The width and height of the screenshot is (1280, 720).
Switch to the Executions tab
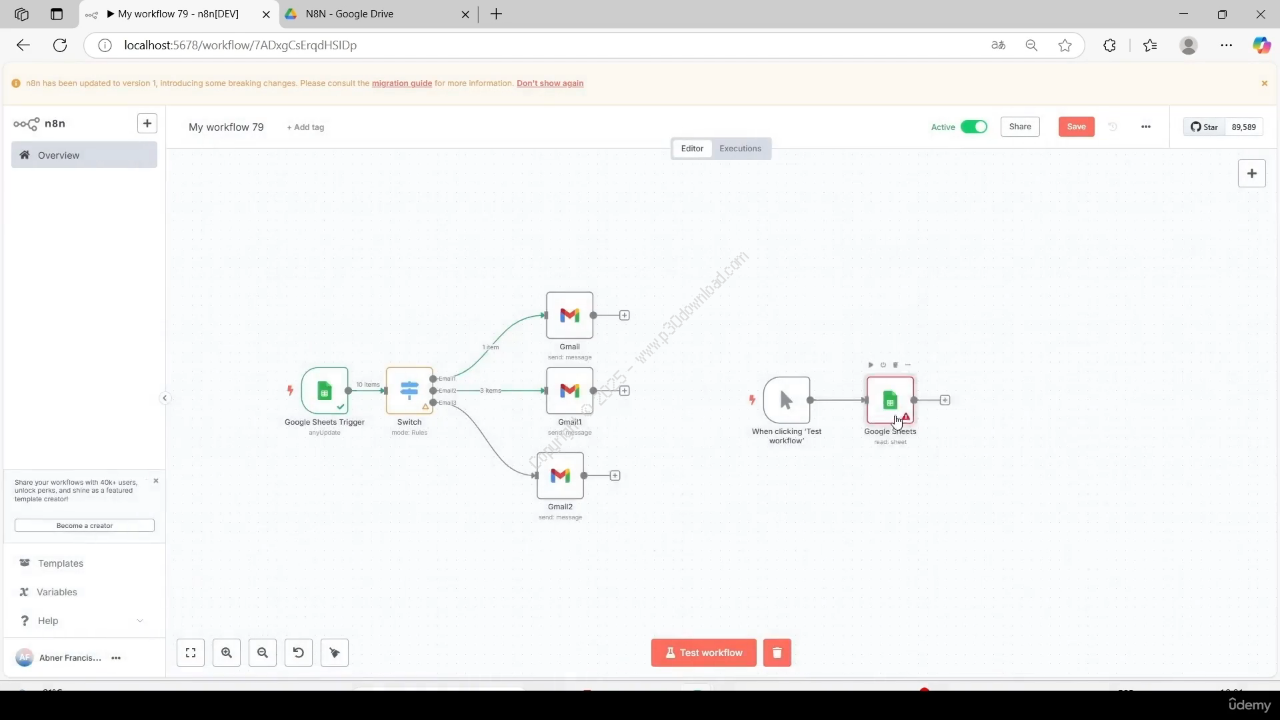tap(740, 148)
